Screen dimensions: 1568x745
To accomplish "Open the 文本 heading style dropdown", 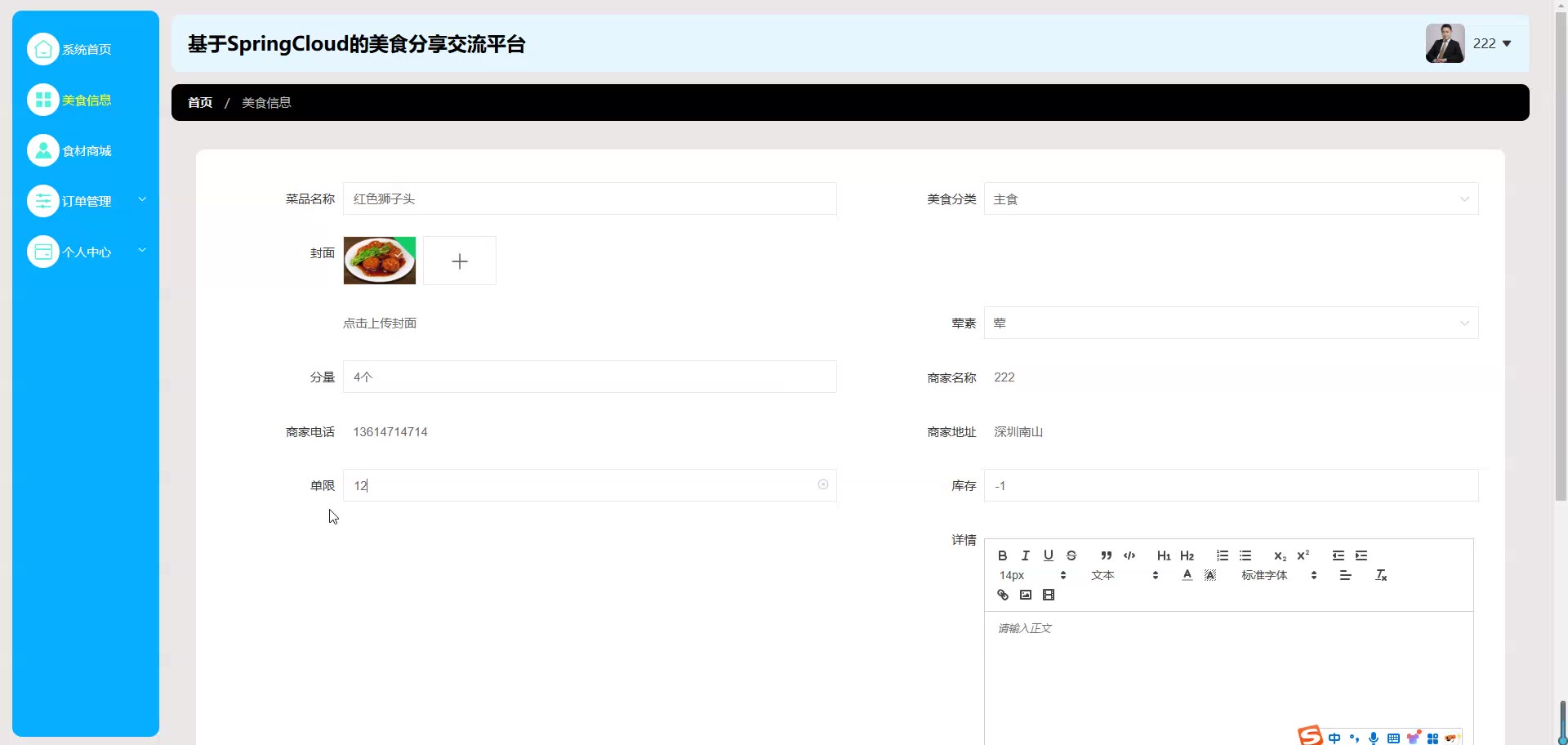I will click(x=1125, y=575).
